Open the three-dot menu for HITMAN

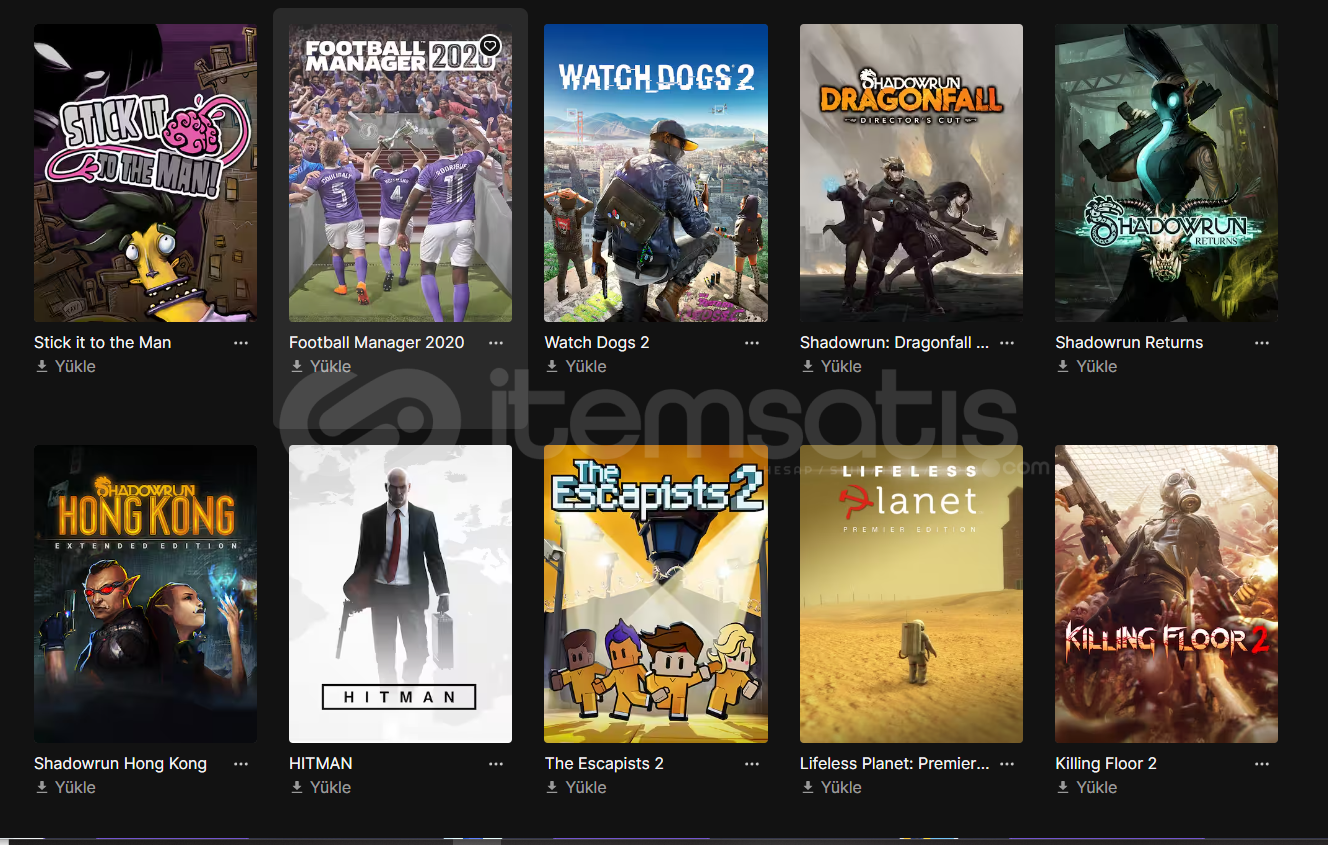(496, 763)
